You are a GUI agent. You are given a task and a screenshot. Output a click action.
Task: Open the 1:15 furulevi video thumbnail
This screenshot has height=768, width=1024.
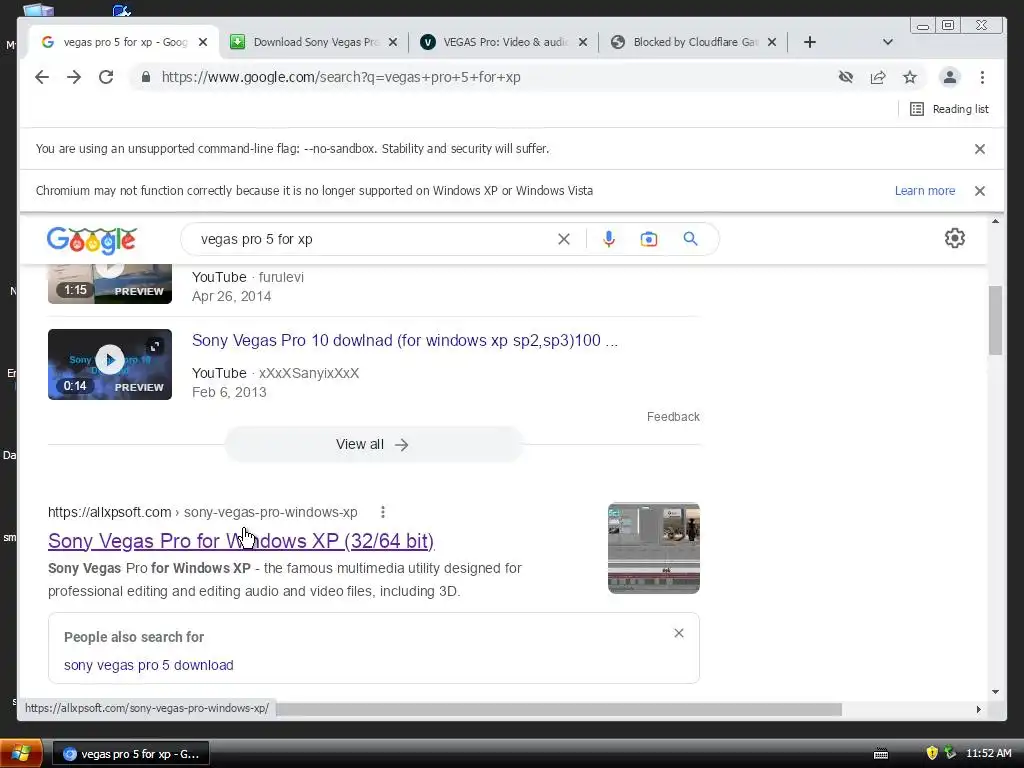pyautogui.click(x=110, y=283)
